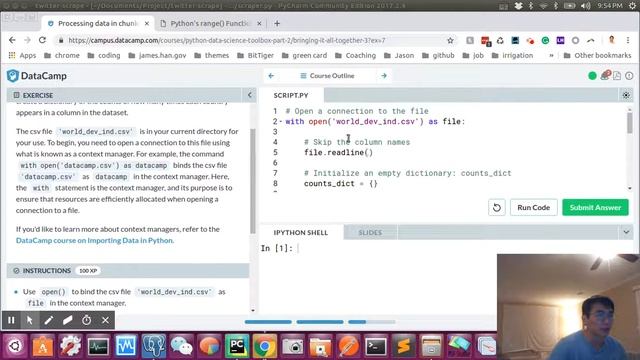Open the recorder timer tool

[87, 320]
